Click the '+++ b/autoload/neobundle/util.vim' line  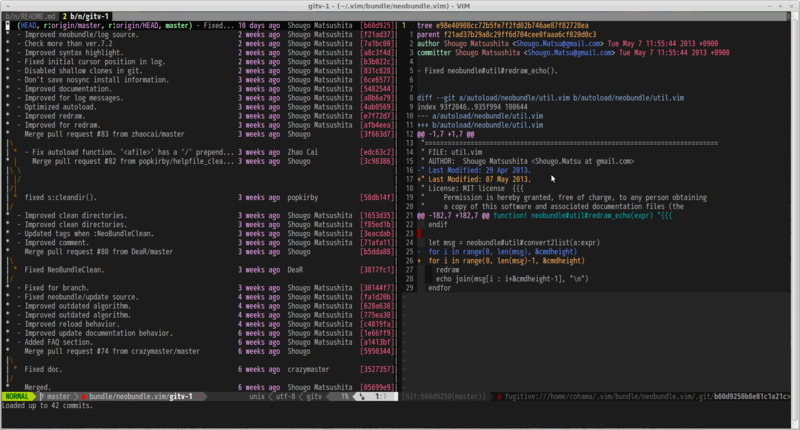pyautogui.click(x=480, y=125)
